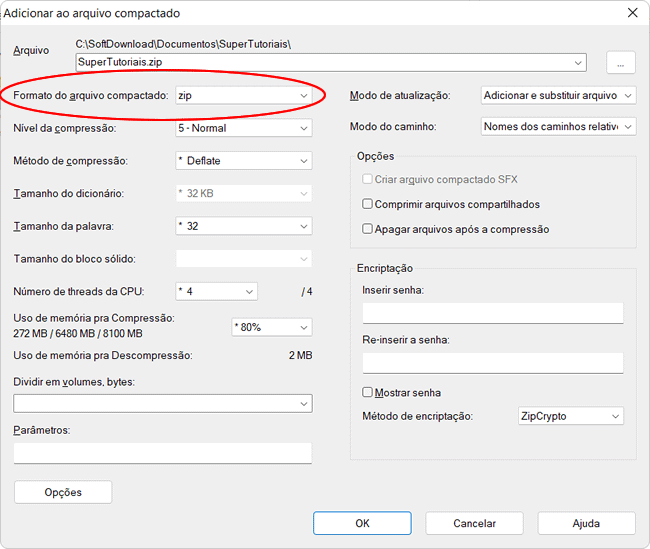Open the CPU threads dropdown
650x549 pixels.
(216, 291)
